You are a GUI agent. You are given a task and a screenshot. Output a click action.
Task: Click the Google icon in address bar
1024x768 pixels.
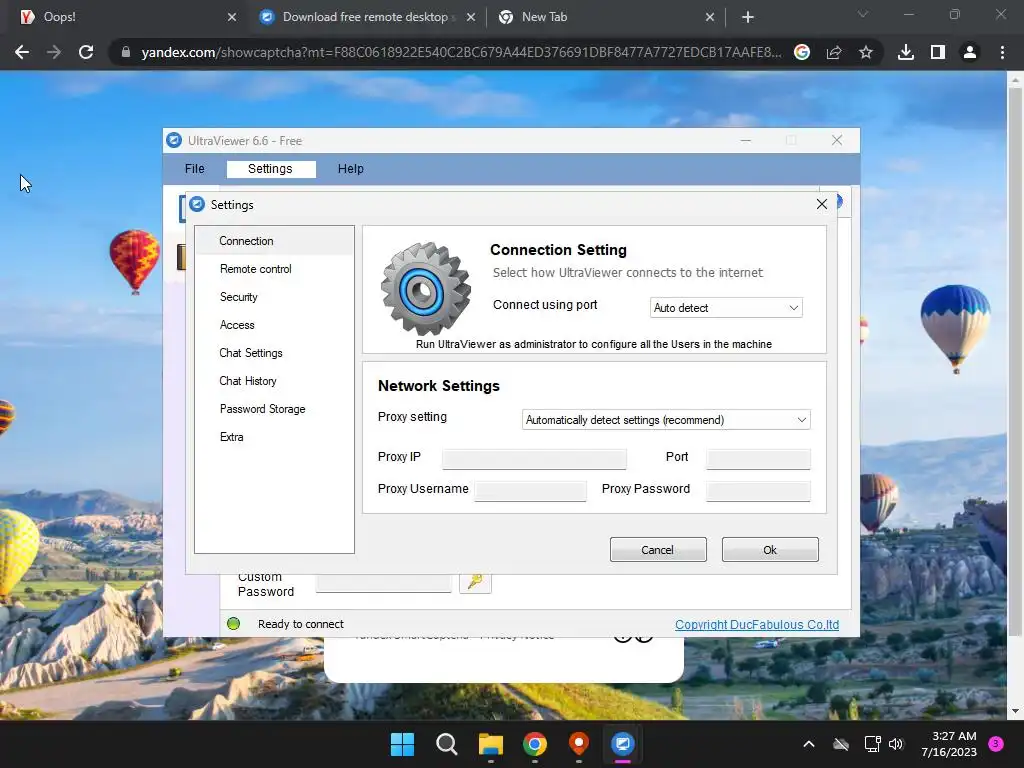coord(802,52)
